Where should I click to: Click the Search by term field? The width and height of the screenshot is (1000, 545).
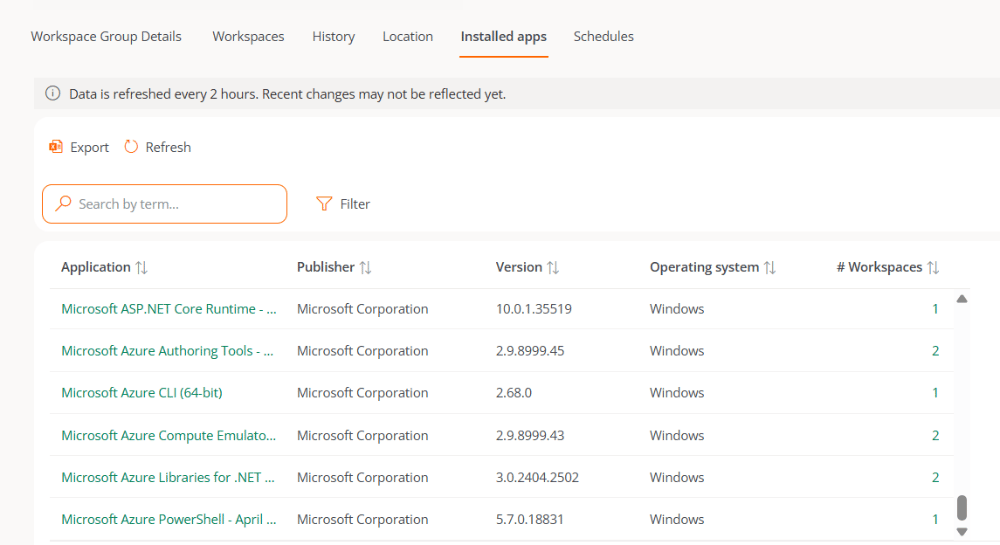(165, 204)
